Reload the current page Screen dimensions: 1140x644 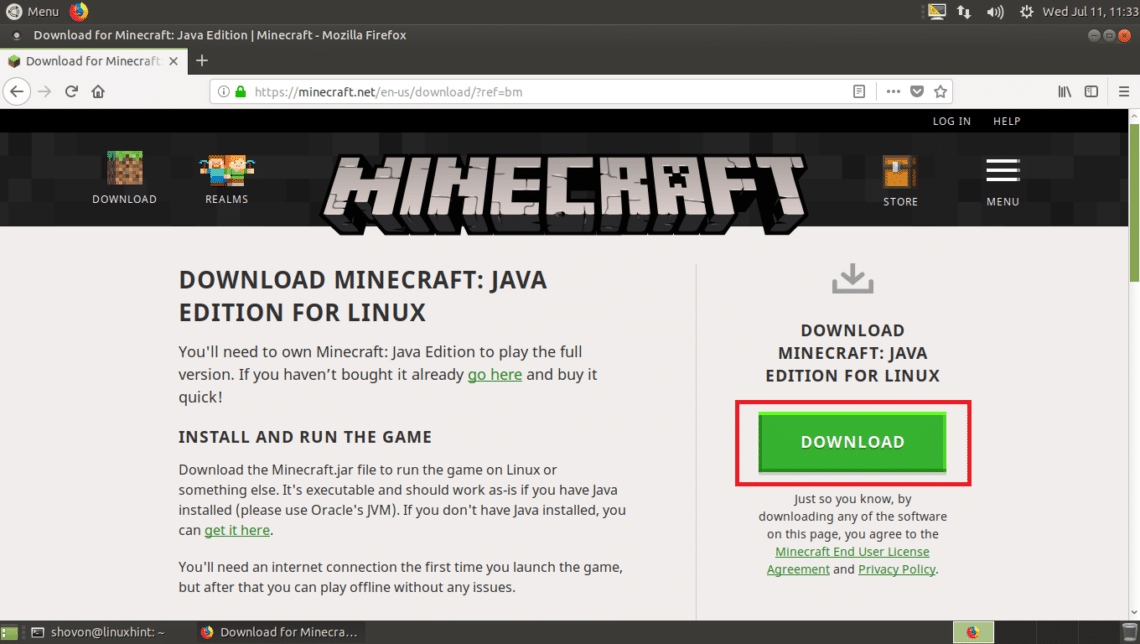click(x=71, y=92)
